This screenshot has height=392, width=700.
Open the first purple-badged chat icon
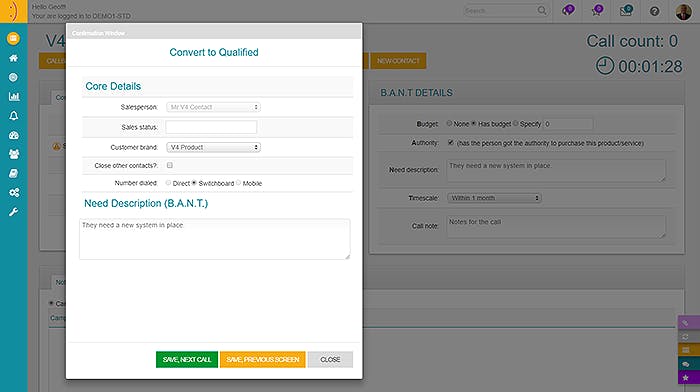pos(568,11)
